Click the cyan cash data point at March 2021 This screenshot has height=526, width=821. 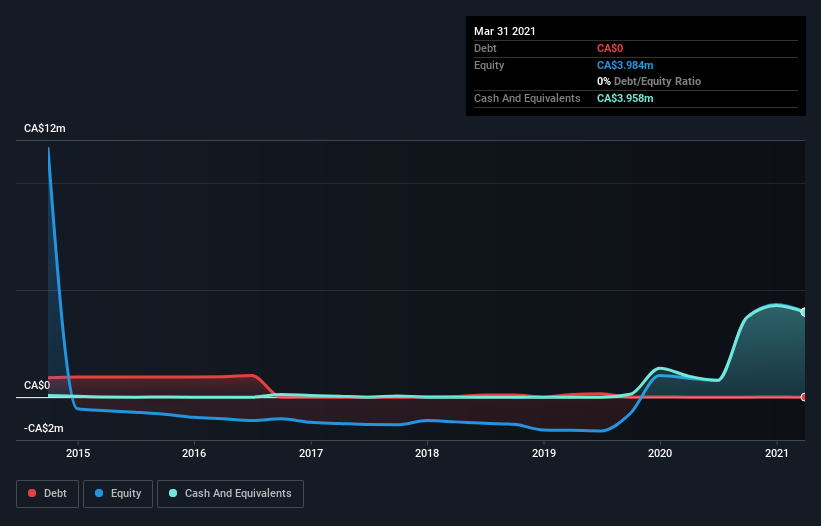[804, 312]
